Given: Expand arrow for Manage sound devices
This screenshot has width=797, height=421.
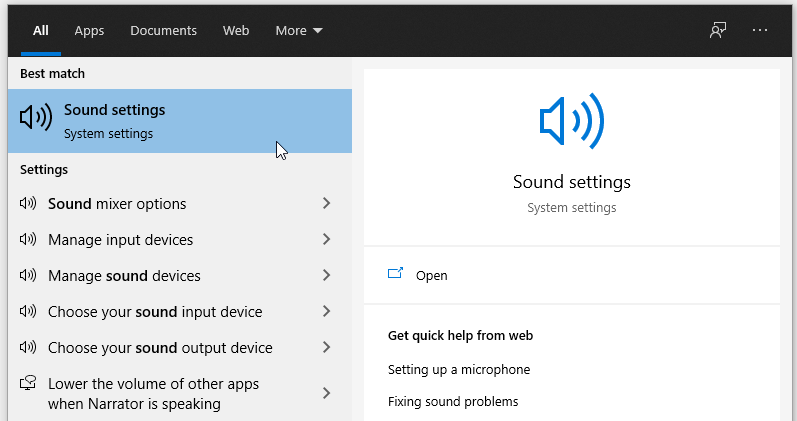Looking at the screenshot, I should [x=326, y=275].
